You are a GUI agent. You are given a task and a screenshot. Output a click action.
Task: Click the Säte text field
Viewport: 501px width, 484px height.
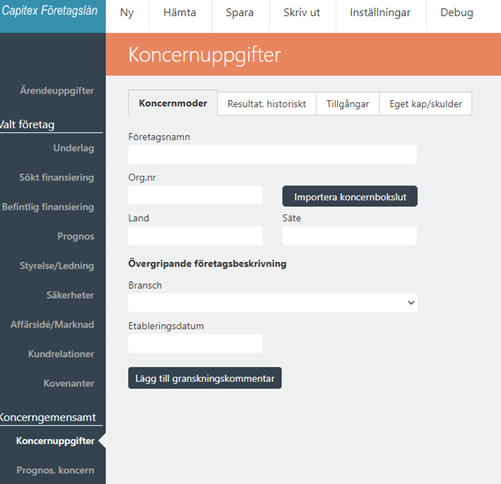click(349, 236)
